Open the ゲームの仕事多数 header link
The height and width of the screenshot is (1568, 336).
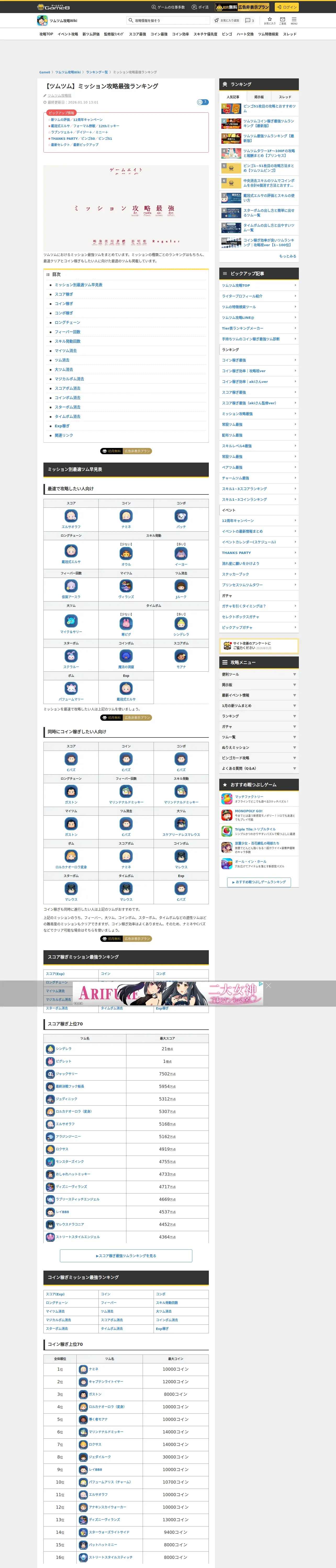pos(168,7)
